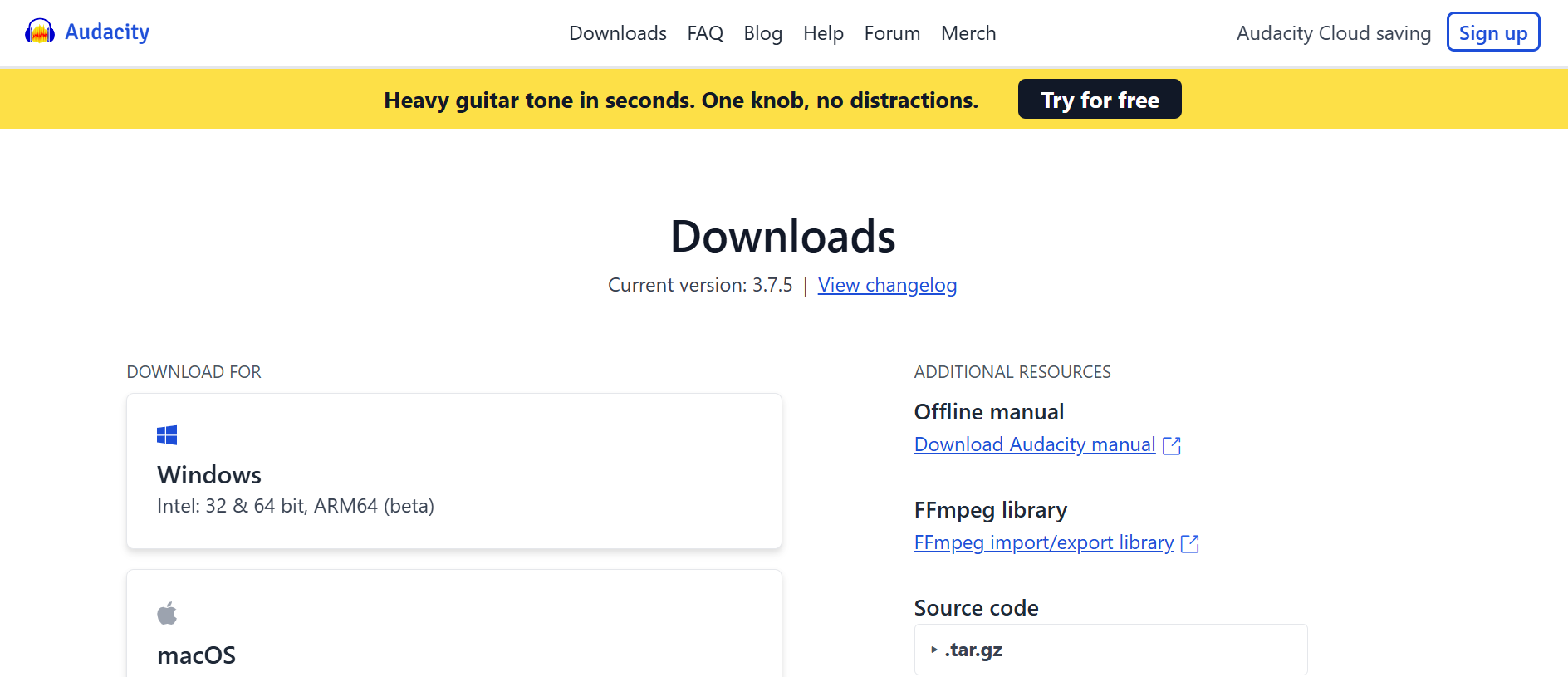
Task: Click the Audacity Cloud saving link
Action: pos(1333,33)
